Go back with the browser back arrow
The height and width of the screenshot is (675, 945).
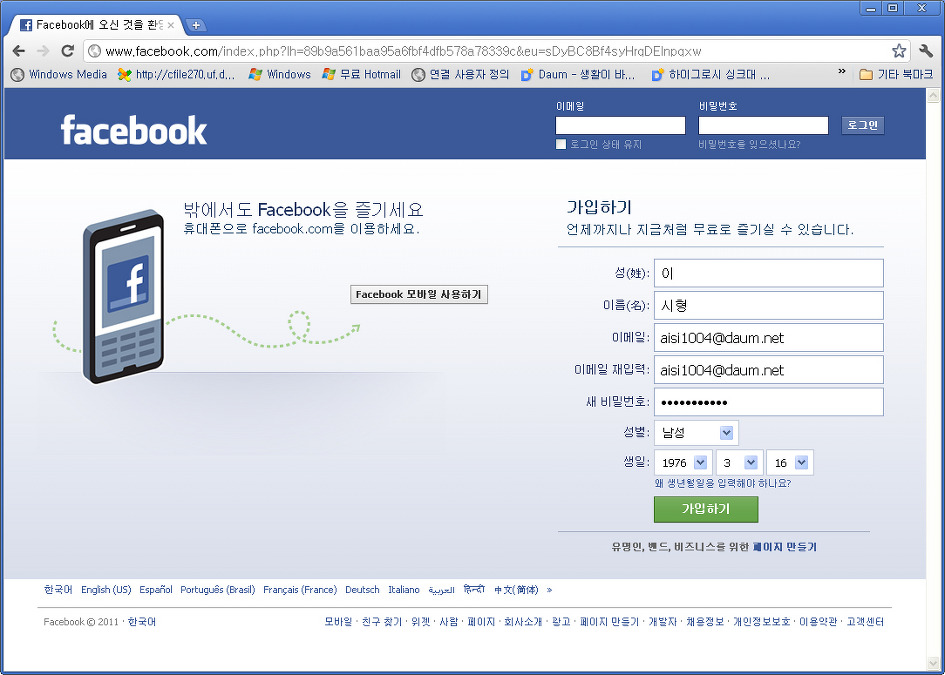pos(19,51)
